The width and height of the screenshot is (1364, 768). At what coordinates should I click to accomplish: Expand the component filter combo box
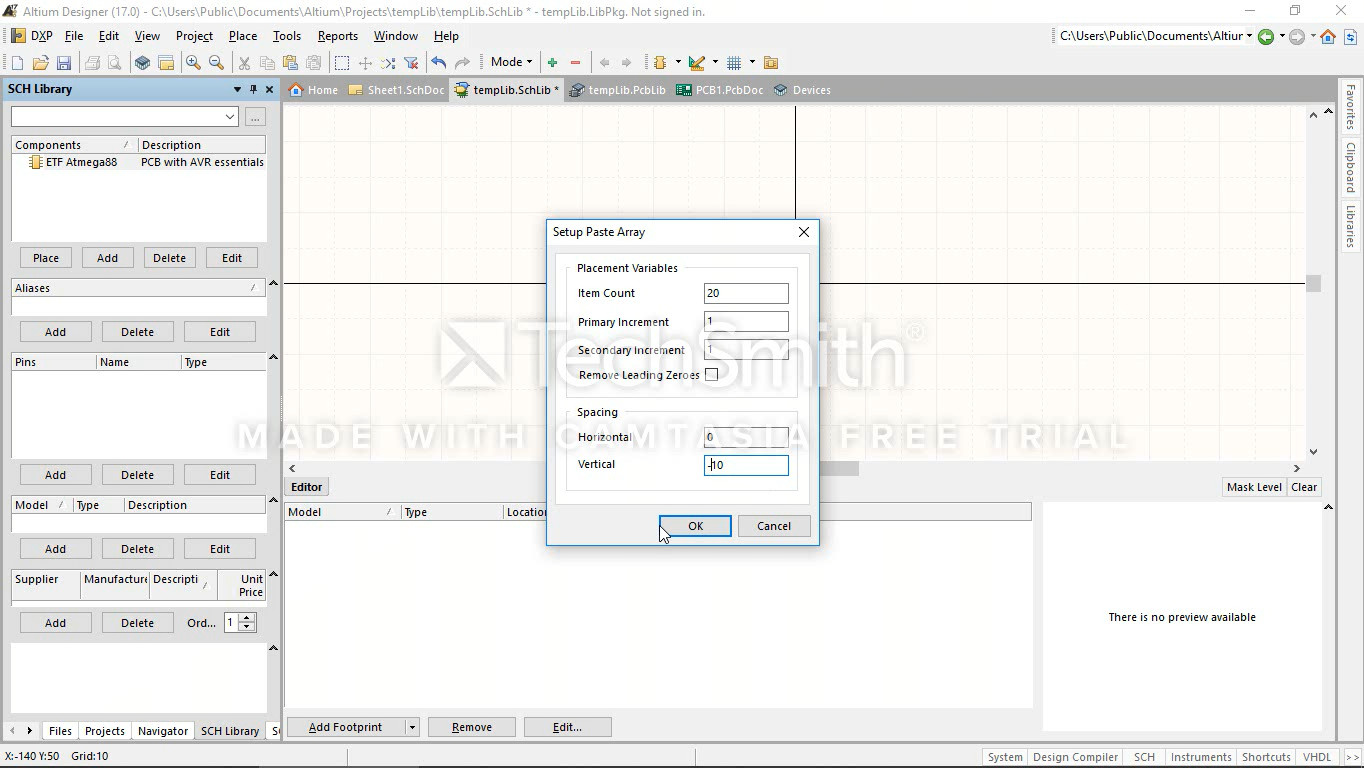click(230, 117)
